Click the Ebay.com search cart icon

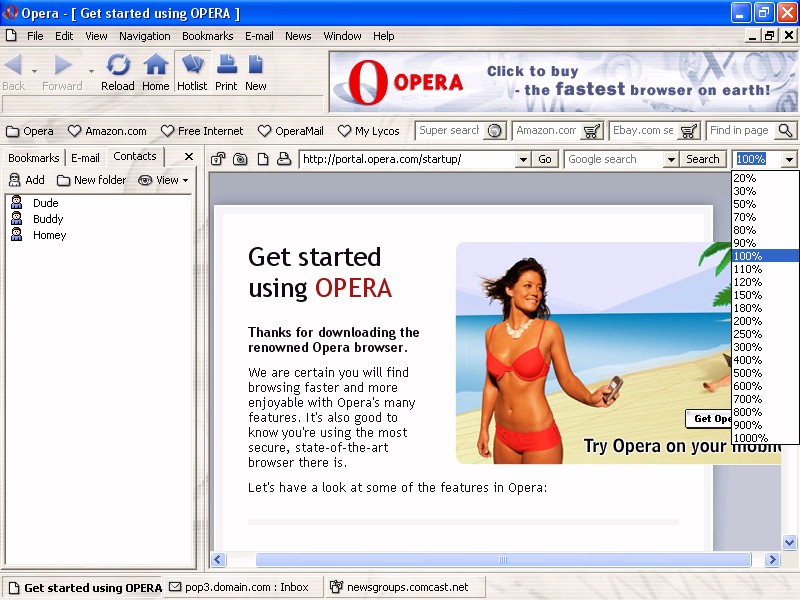point(689,131)
